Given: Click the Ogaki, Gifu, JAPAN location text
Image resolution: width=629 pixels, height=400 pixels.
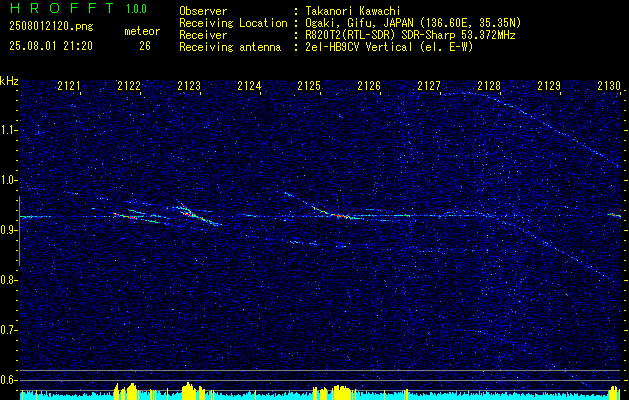Looking at the screenshot, I should click(x=413, y=23).
